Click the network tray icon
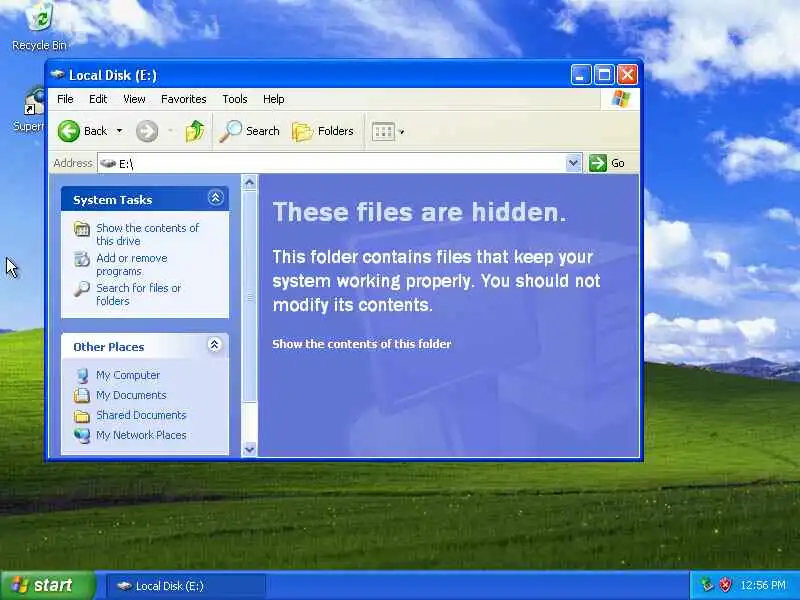Viewport: 800px width, 600px height. tap(707, 585)
